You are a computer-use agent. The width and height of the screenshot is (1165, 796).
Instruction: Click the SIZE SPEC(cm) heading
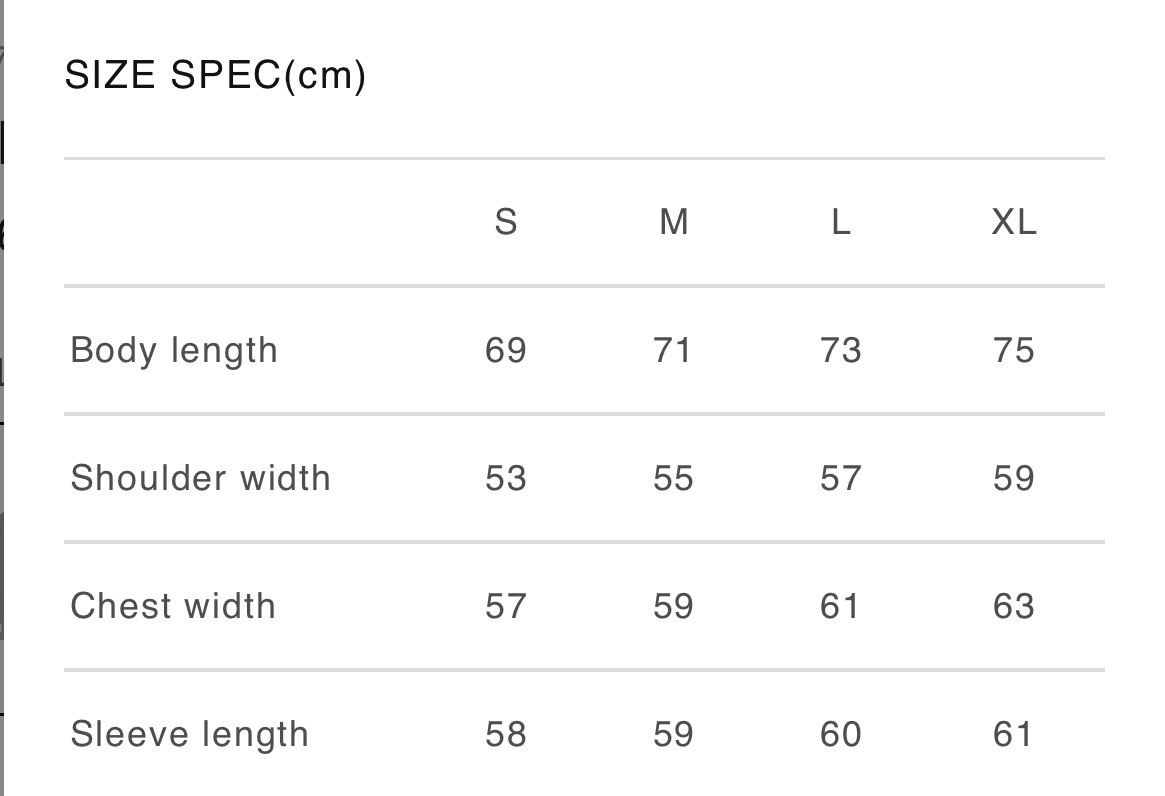215,75
